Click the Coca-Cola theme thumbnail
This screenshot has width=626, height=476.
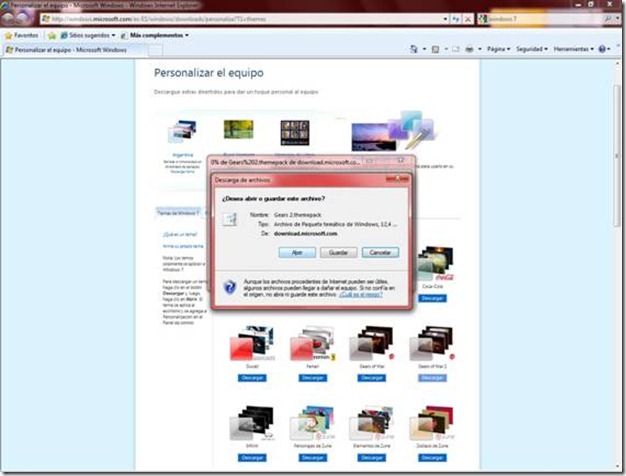click(x=434, y=264)
